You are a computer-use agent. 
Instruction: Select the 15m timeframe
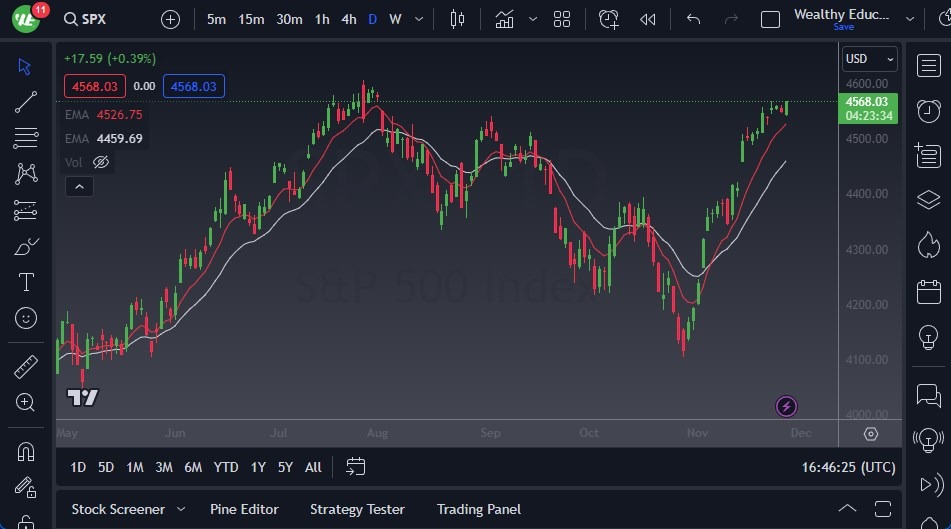pyautogui.click(x=251, y=19)
